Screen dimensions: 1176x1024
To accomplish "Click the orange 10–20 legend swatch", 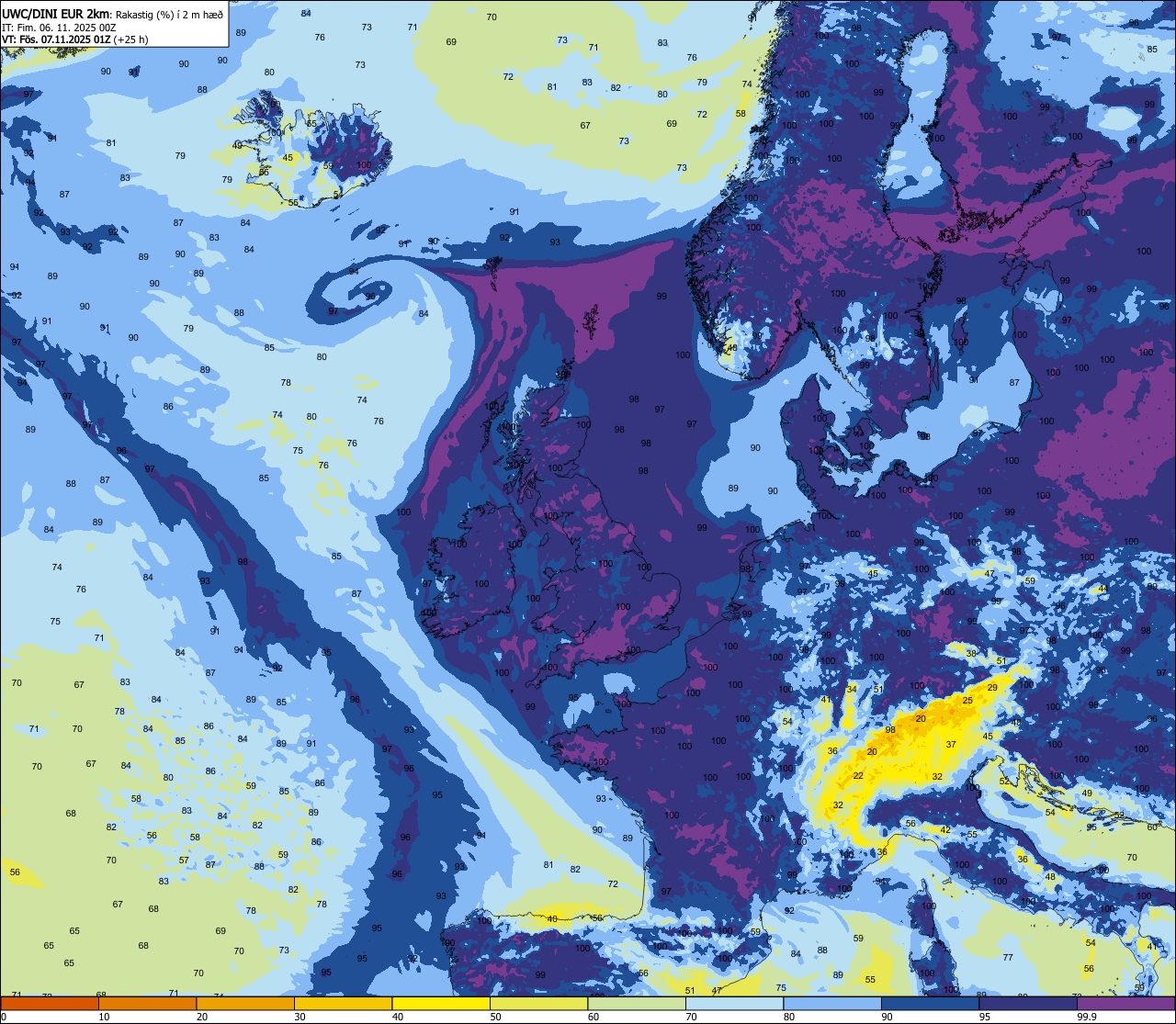I will (x=147, y=1003).
